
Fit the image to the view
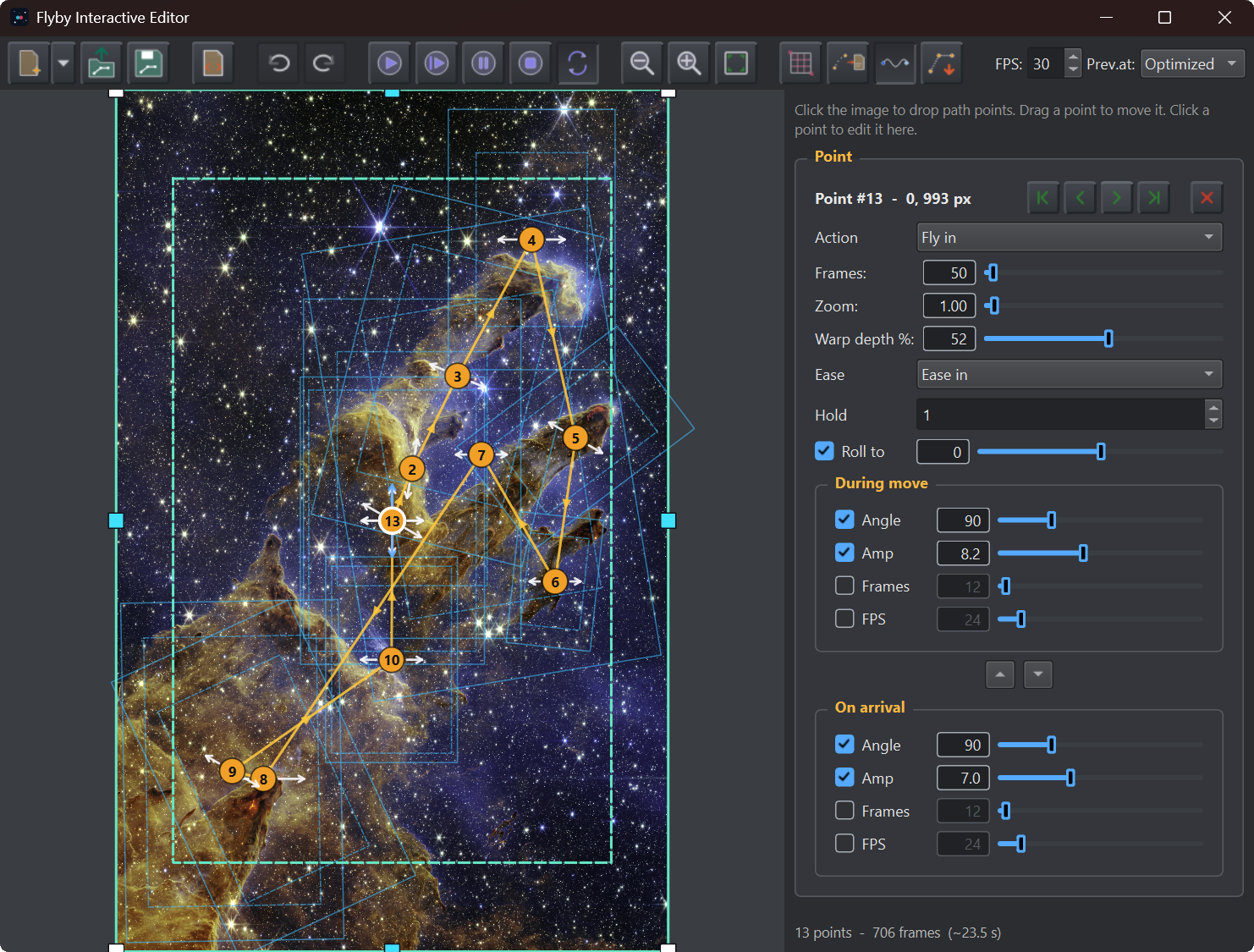tap(736, 63)
